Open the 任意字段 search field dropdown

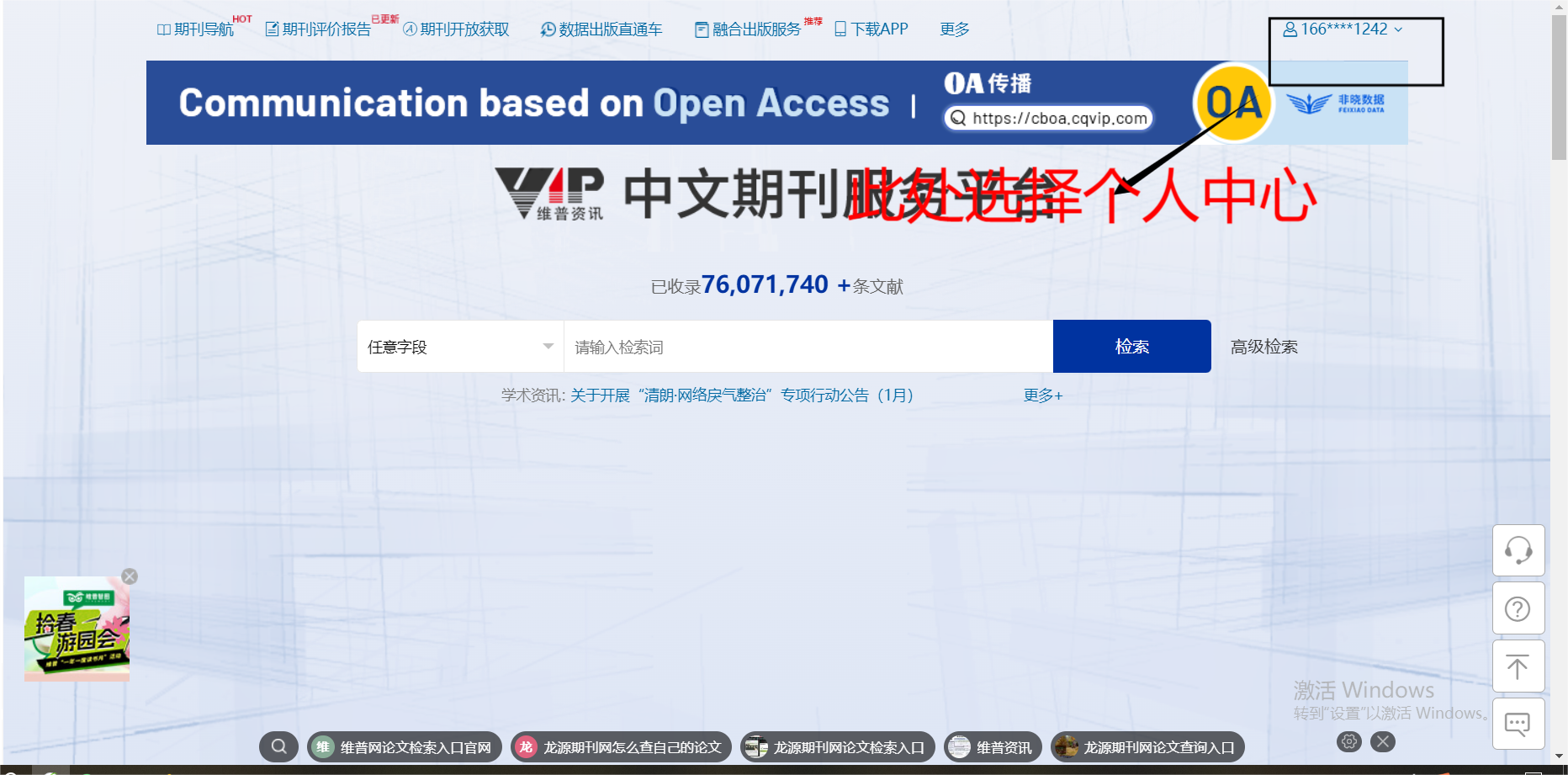460,347
